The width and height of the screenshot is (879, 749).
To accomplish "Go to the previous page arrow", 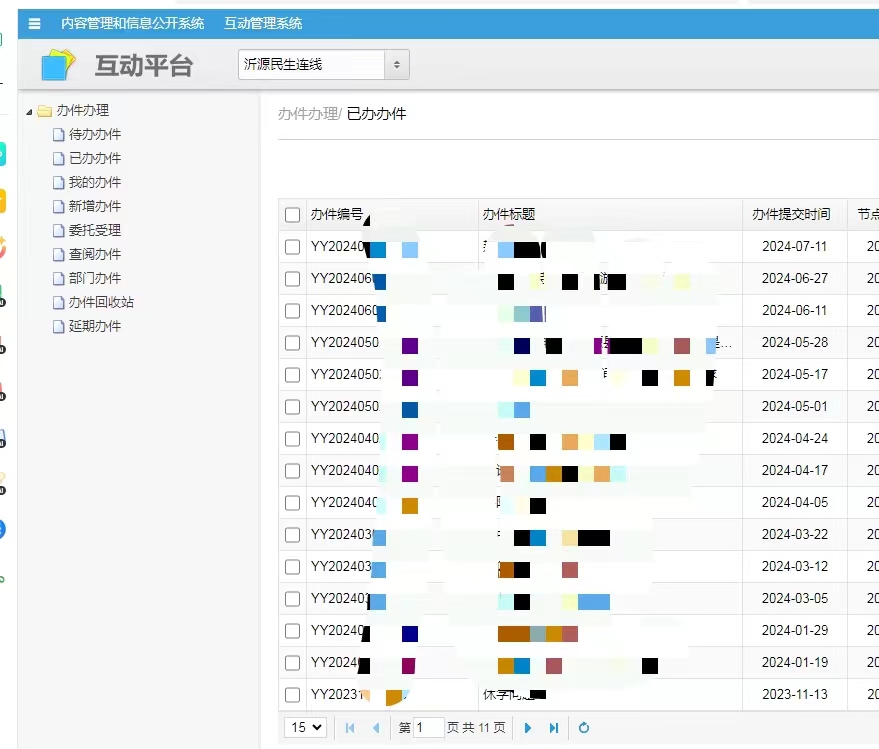I will click(376, 728).
